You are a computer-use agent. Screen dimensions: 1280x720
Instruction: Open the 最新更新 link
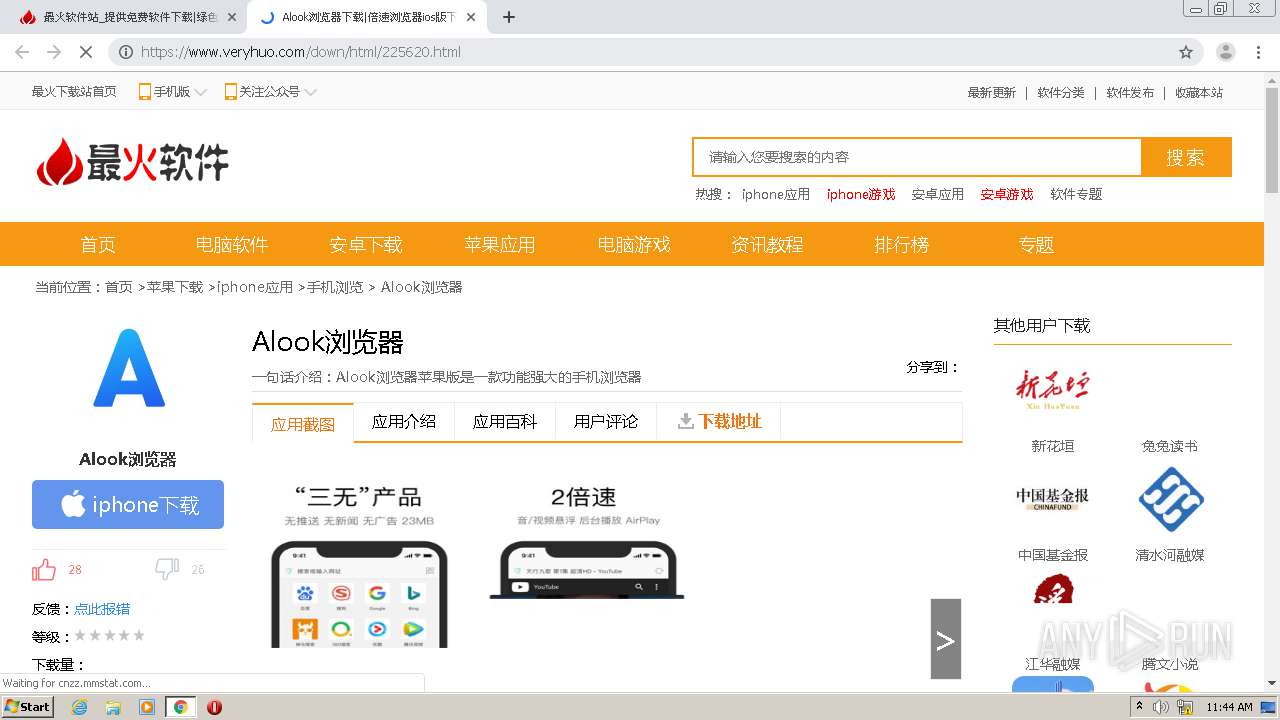992,93
